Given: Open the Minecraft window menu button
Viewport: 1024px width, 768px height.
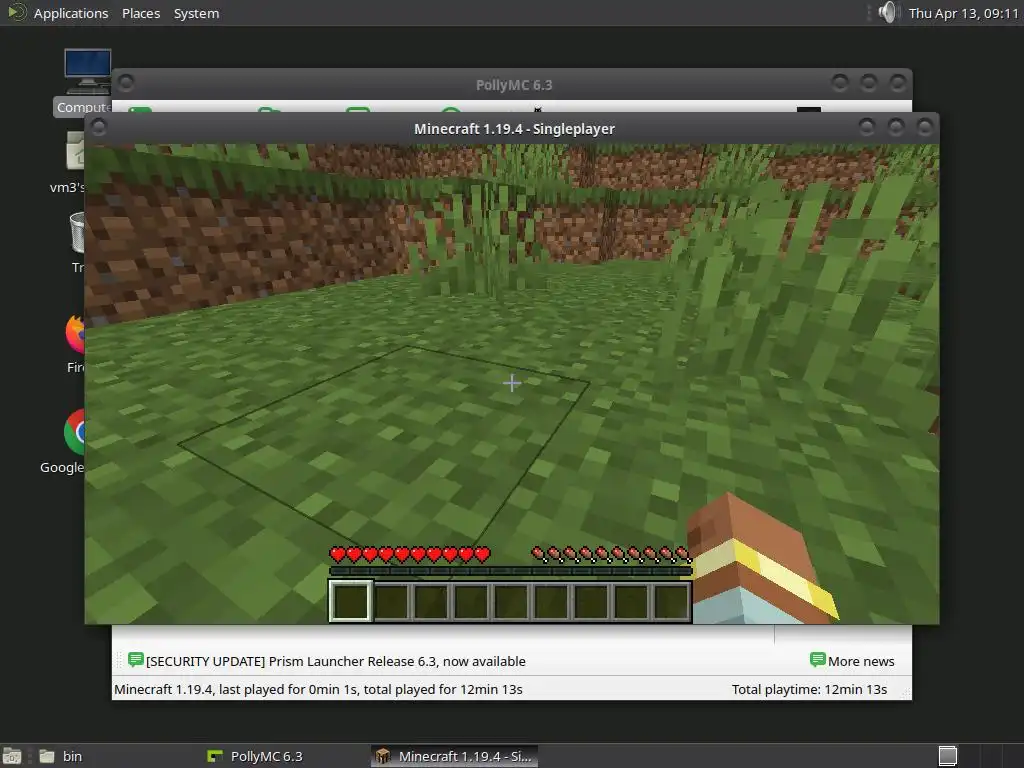Looking at the screenshot, I should click(x=99, y=127).
